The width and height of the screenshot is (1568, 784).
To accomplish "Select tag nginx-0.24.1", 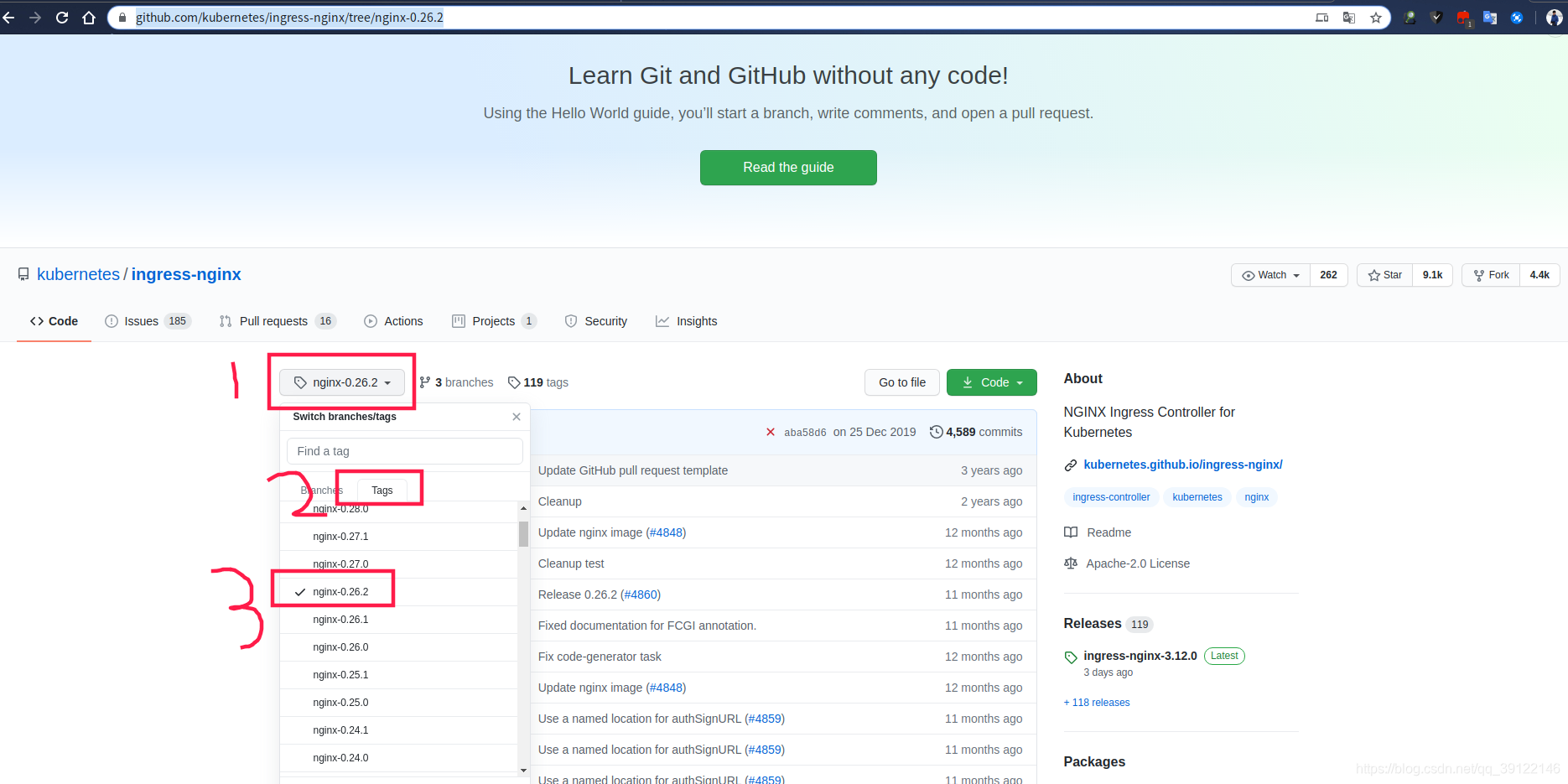I will pyautogui.click(x=398, y=730).
